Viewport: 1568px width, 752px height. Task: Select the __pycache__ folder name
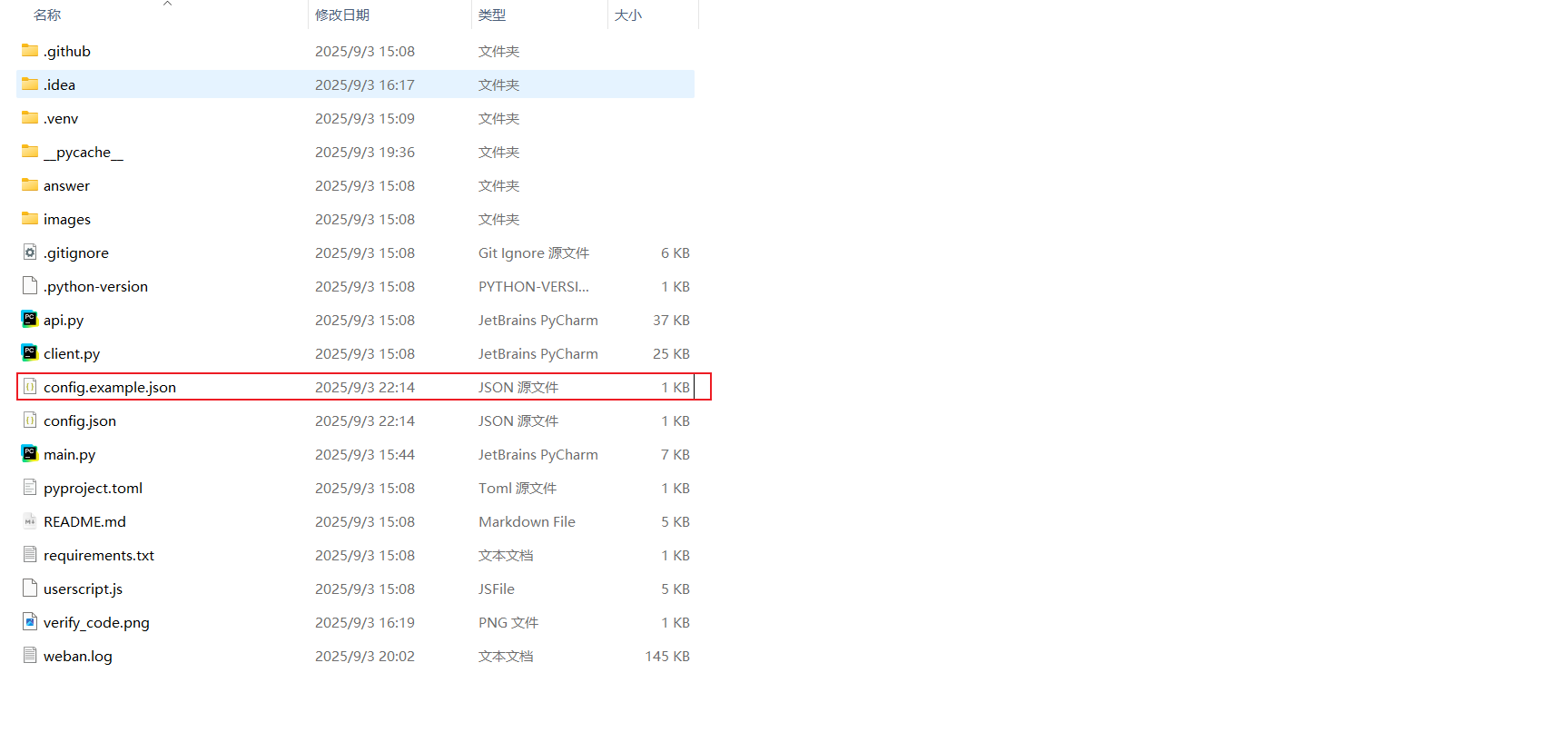(84, 152)
